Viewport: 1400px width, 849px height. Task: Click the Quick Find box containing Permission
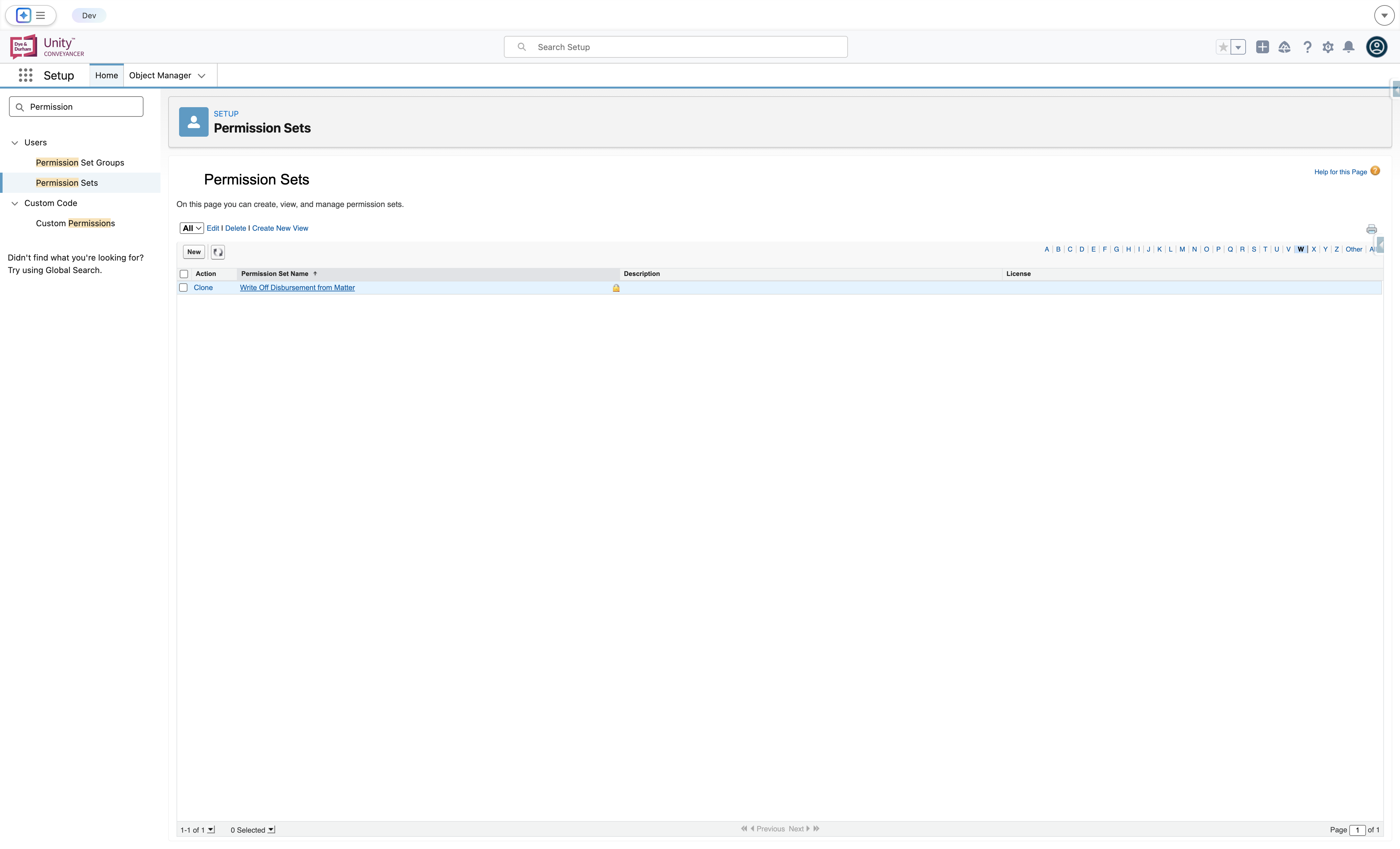[76, 107]
